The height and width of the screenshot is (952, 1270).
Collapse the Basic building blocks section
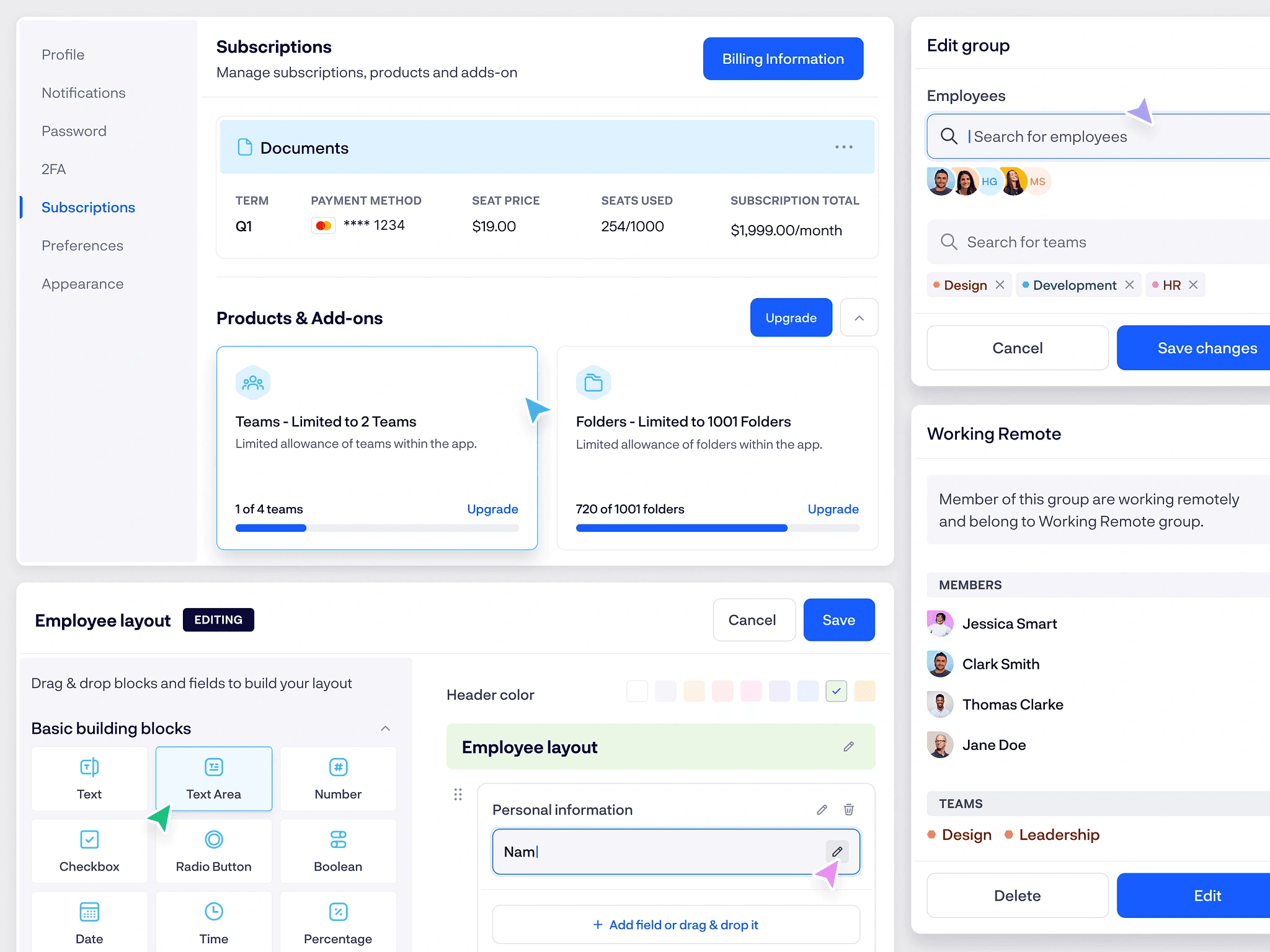pyautogui.click(x=385, y=728)
